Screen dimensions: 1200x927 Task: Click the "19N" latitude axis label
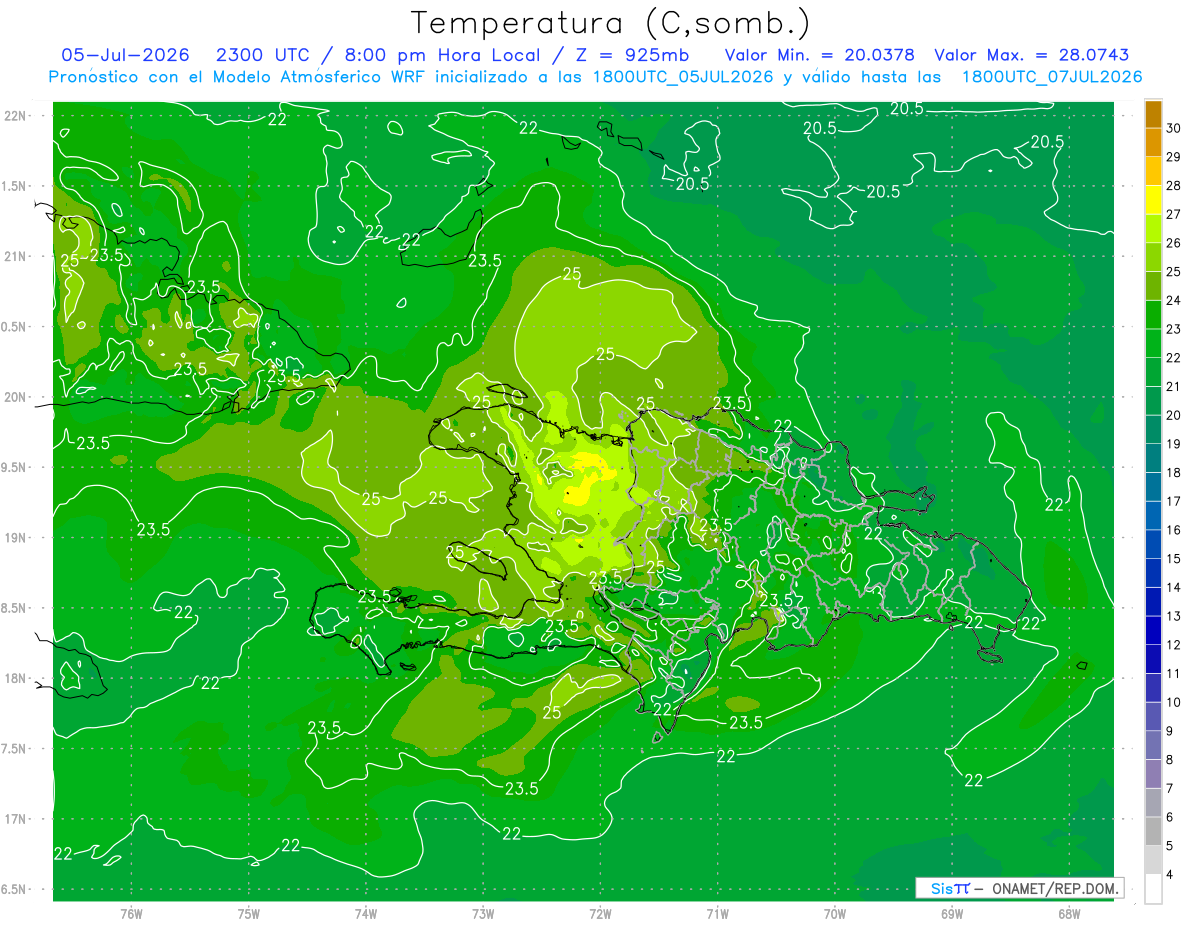(15, 538)
